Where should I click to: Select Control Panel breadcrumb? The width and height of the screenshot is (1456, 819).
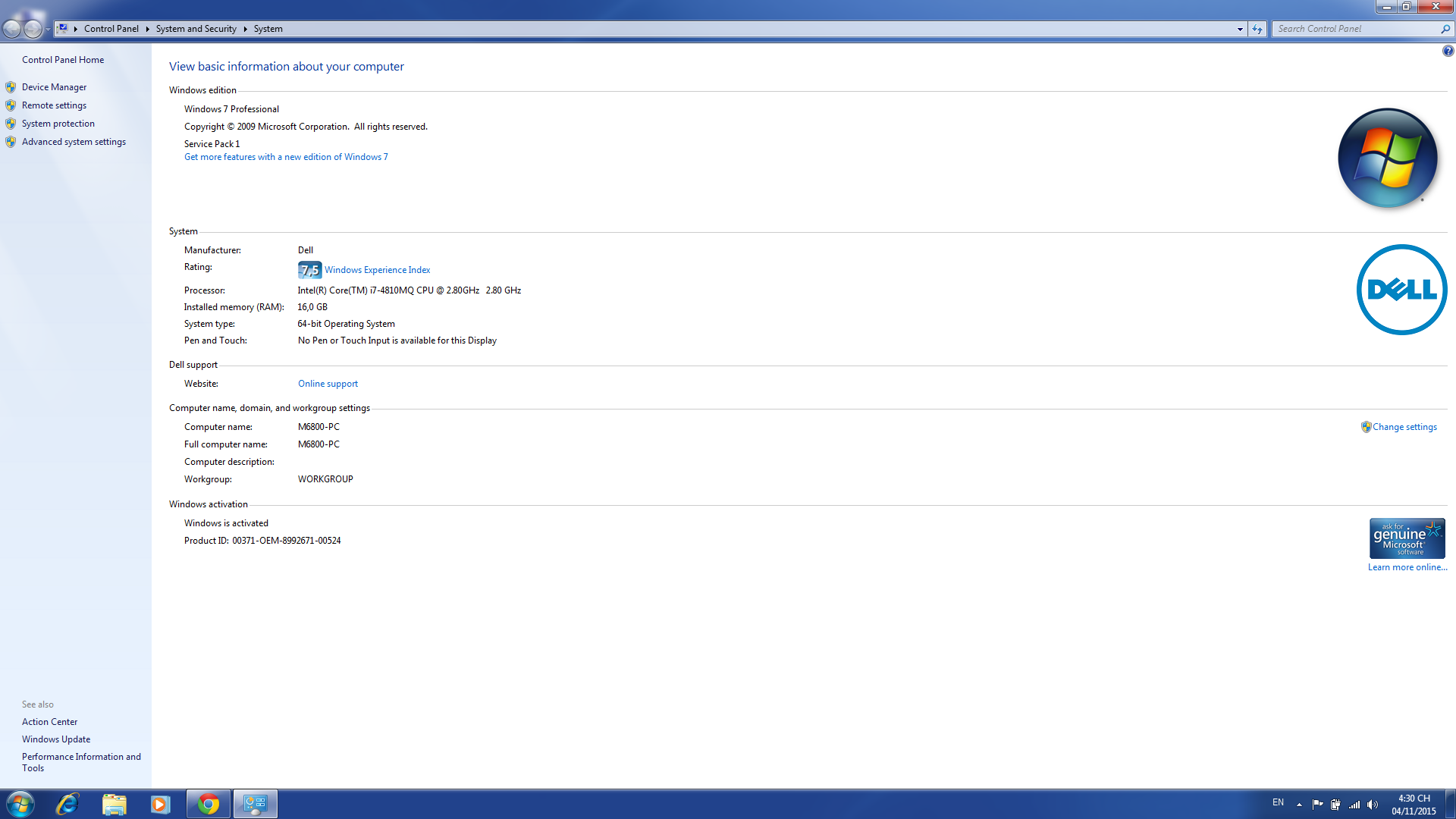tap(111, 29)
